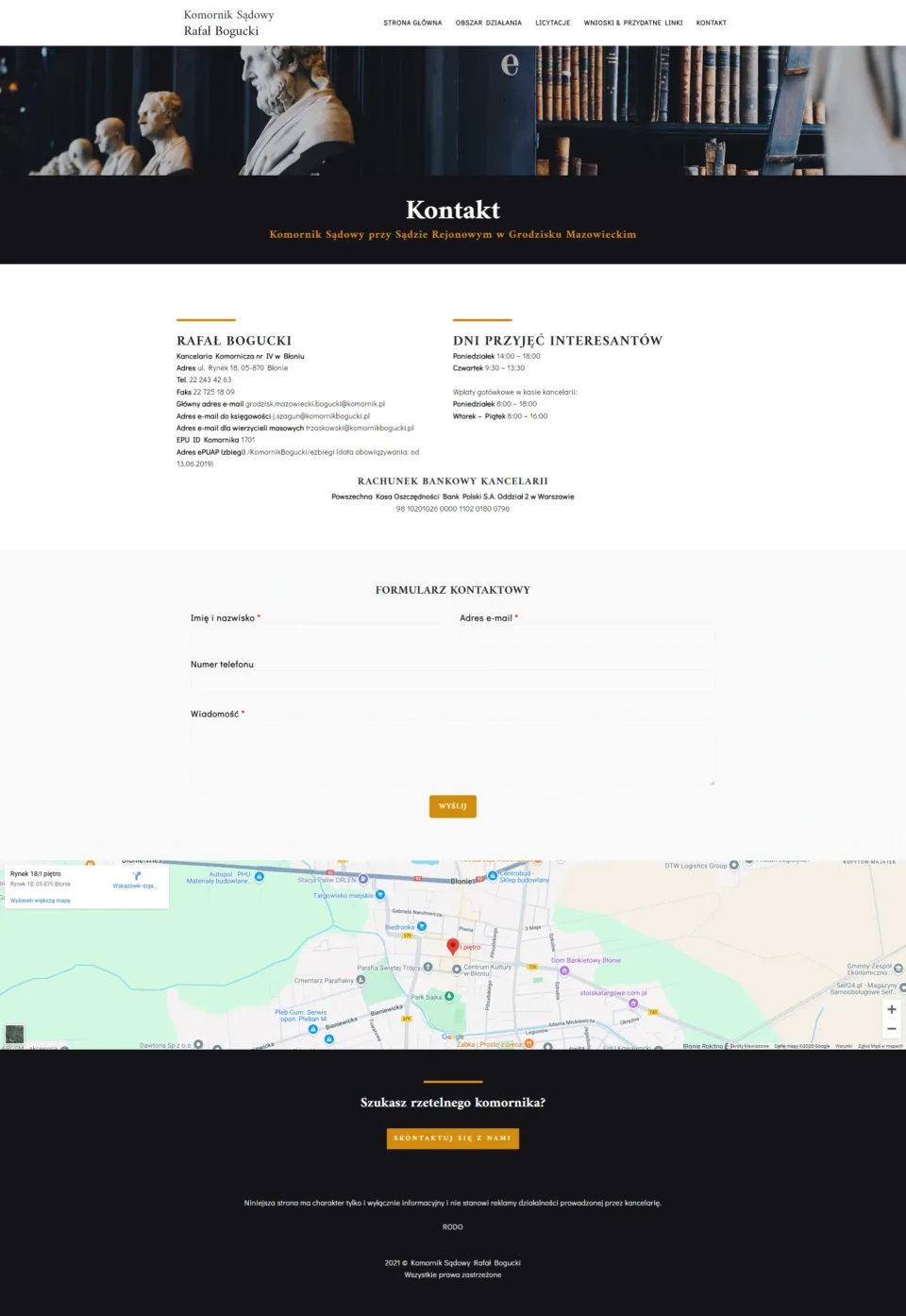The width and height of the screenshot is (906, 1316).
Task: Click trzaskowski@komornikbogucki.pl email address
Action: point(360,428)
